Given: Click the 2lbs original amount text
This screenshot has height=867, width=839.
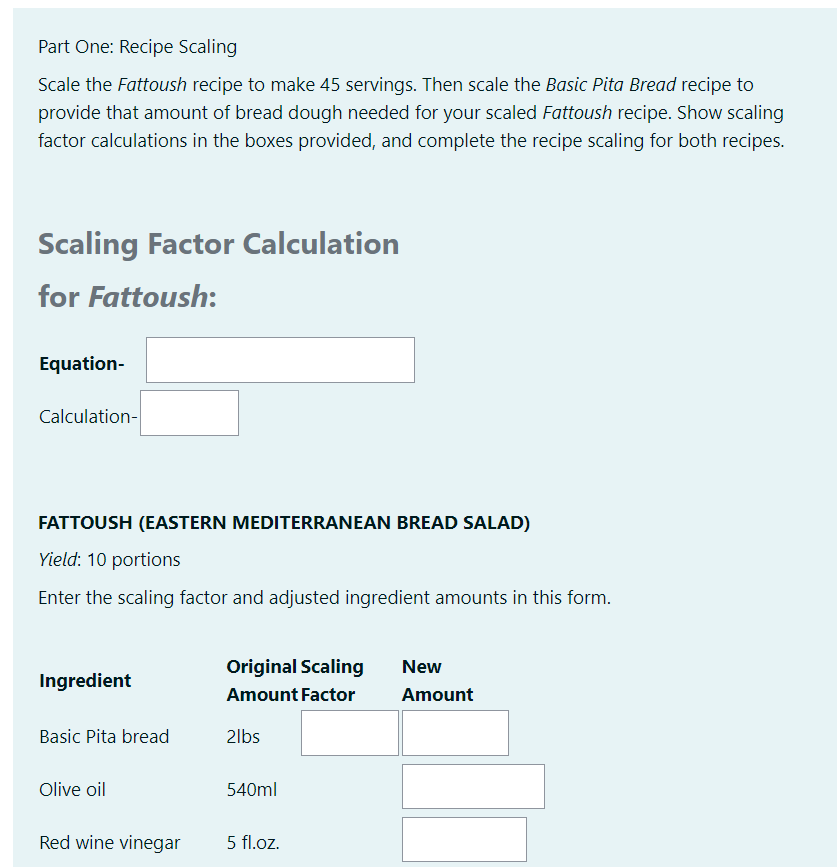Looking at the screenshot, I should tap(242, 736).
